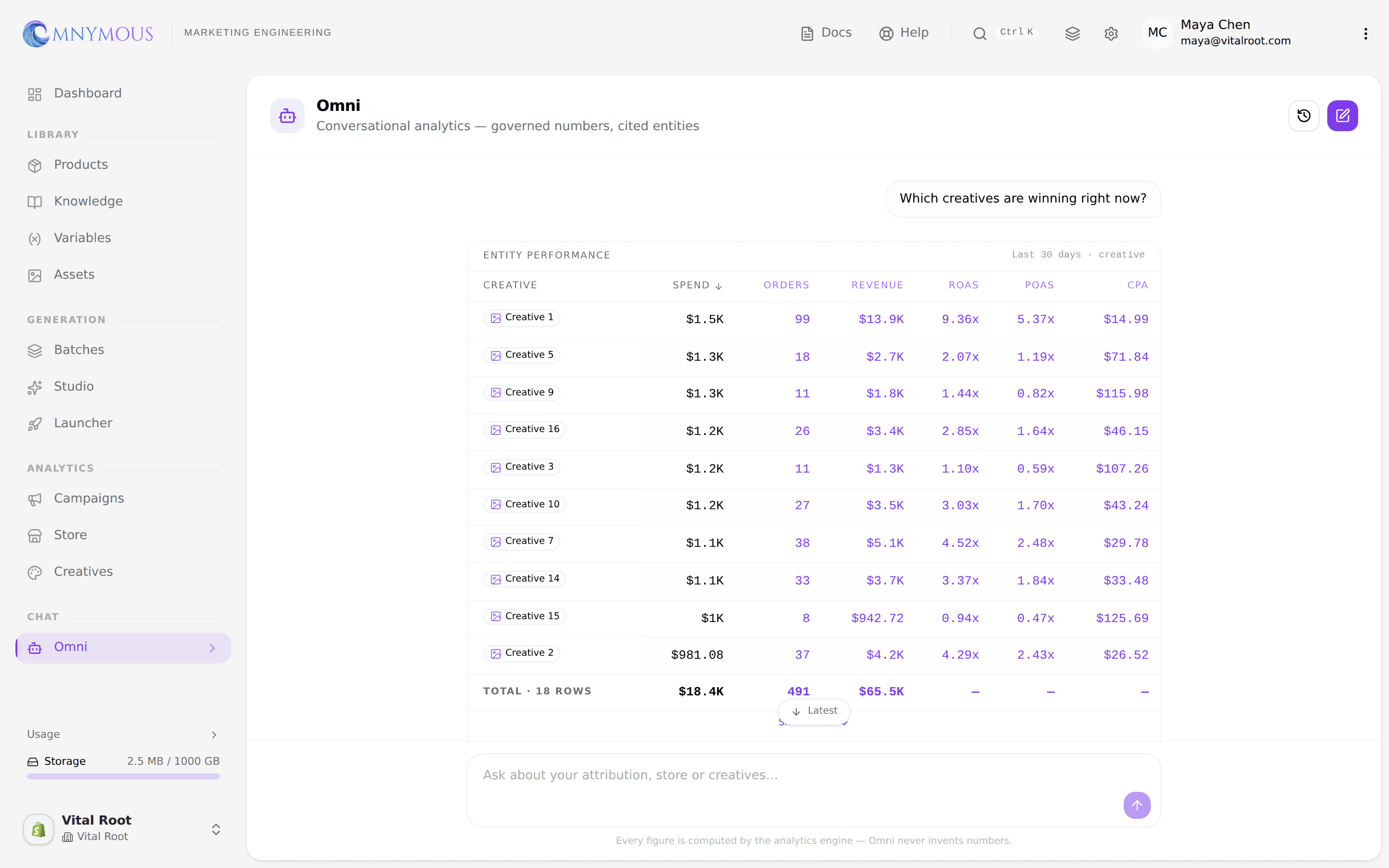This screenshot has height=868, width=1389.
Task: Open the Creative 1 chip
Action: [522, 317]
